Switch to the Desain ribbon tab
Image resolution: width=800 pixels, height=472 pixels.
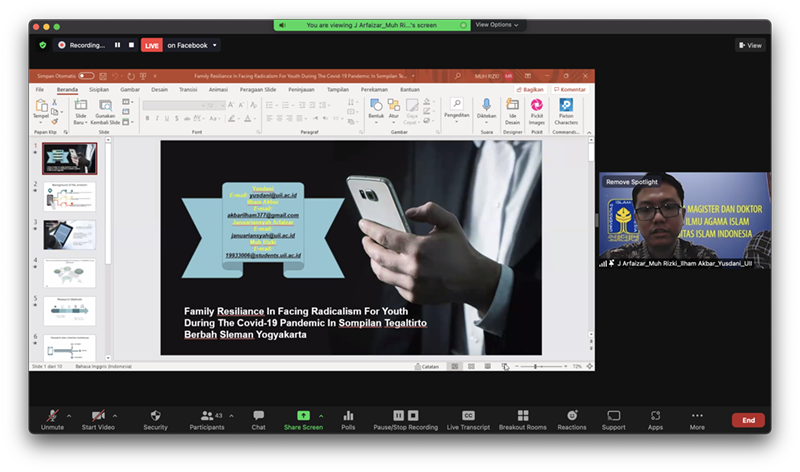tap(159, 89)
